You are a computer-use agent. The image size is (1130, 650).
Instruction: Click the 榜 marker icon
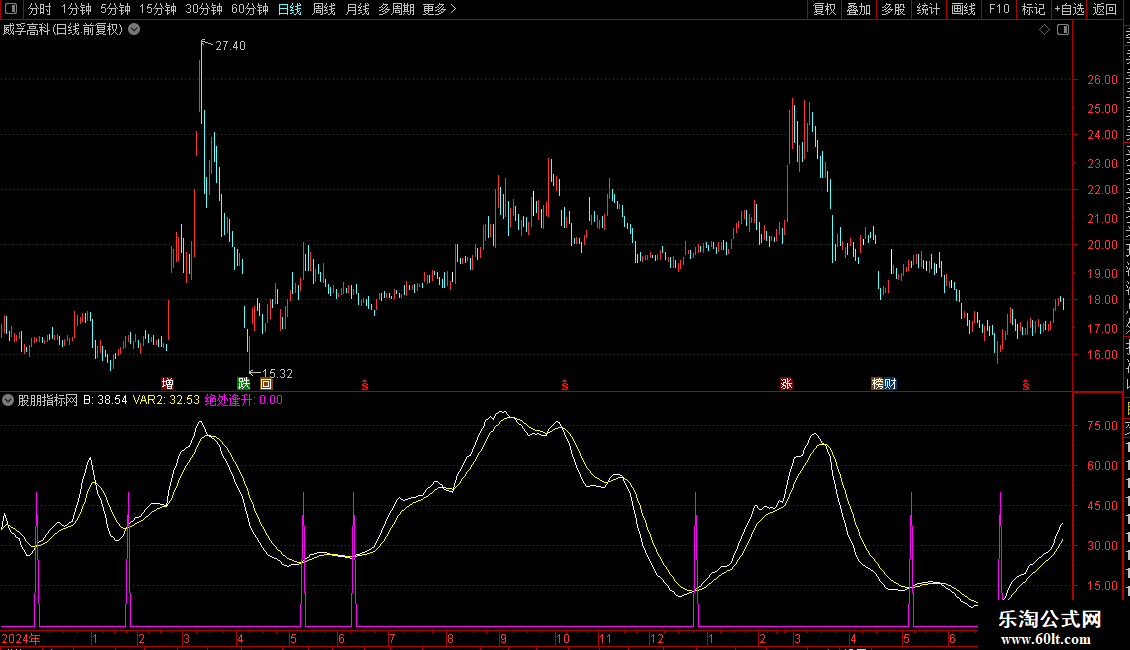pos(878,383)
